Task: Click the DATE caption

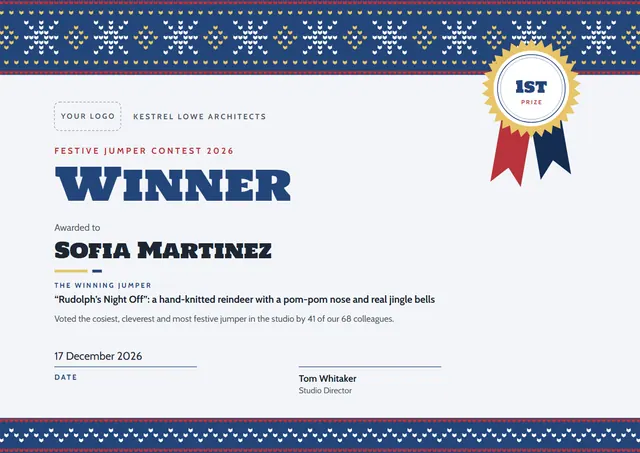Action: pos(66,378)
